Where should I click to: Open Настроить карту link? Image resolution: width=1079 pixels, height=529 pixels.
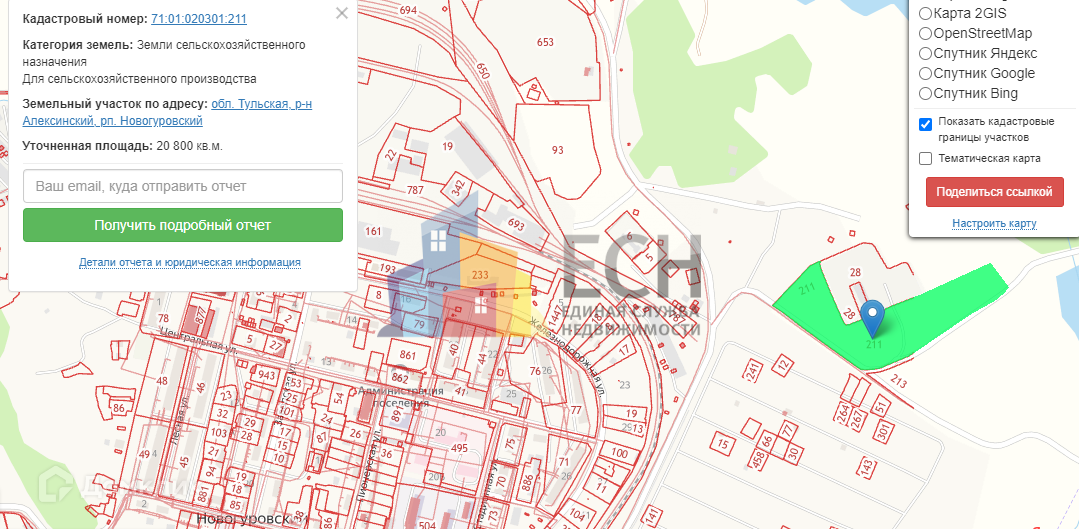click(994, 224)
